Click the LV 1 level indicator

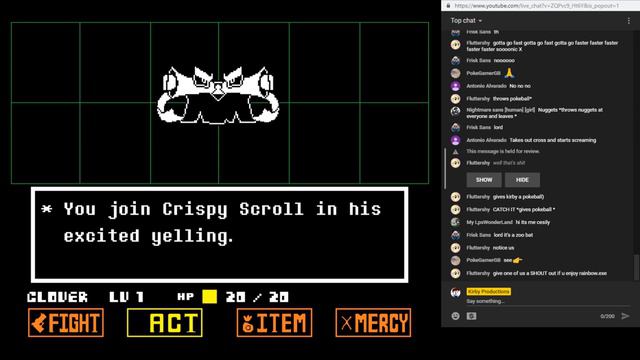click(127, 297)
